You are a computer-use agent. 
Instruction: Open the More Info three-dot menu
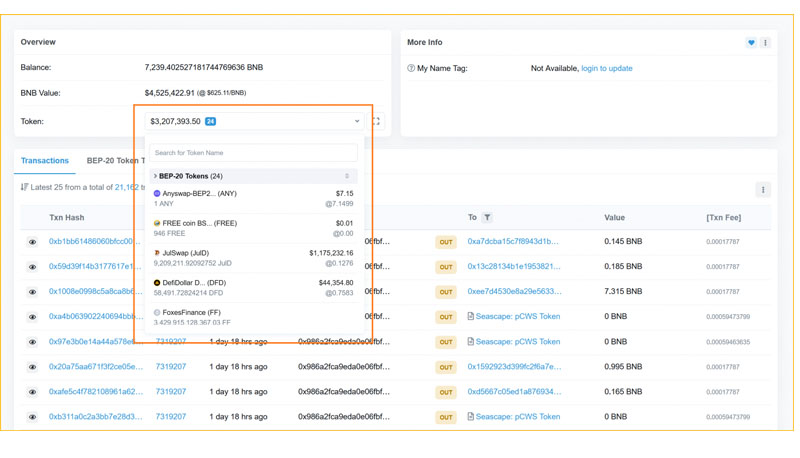coord(765,43)
